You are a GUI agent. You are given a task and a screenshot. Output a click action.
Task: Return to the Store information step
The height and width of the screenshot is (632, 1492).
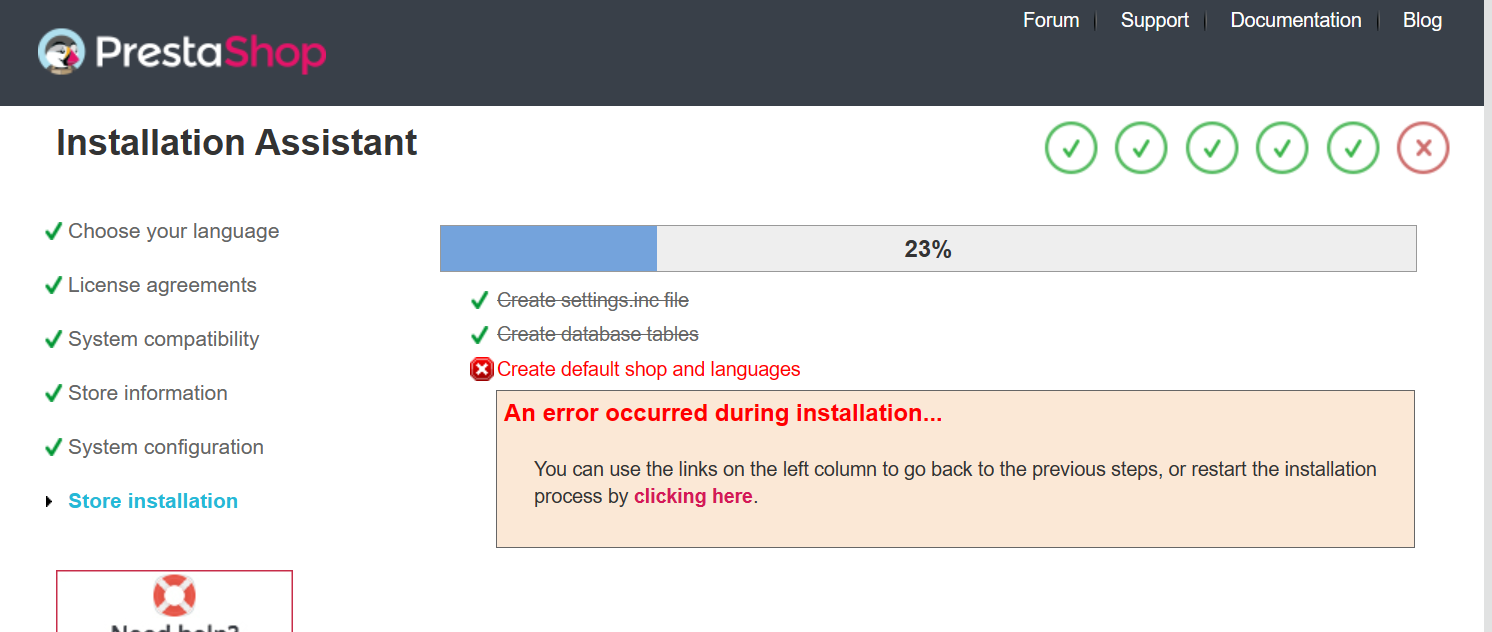tap(147, 393)
